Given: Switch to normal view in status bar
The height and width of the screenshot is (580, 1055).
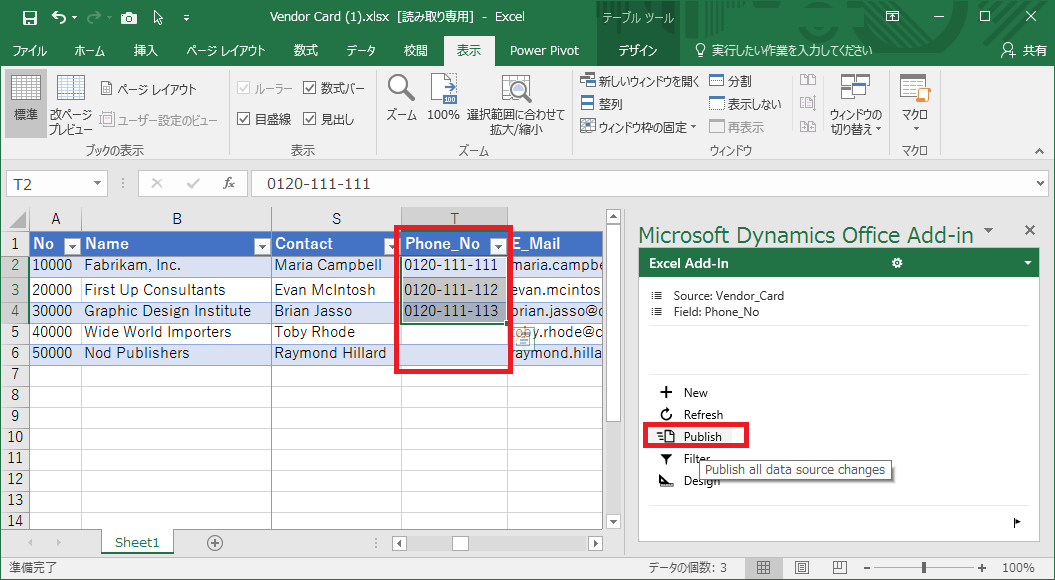Looking at the screenshot, I should click(763, 568).
